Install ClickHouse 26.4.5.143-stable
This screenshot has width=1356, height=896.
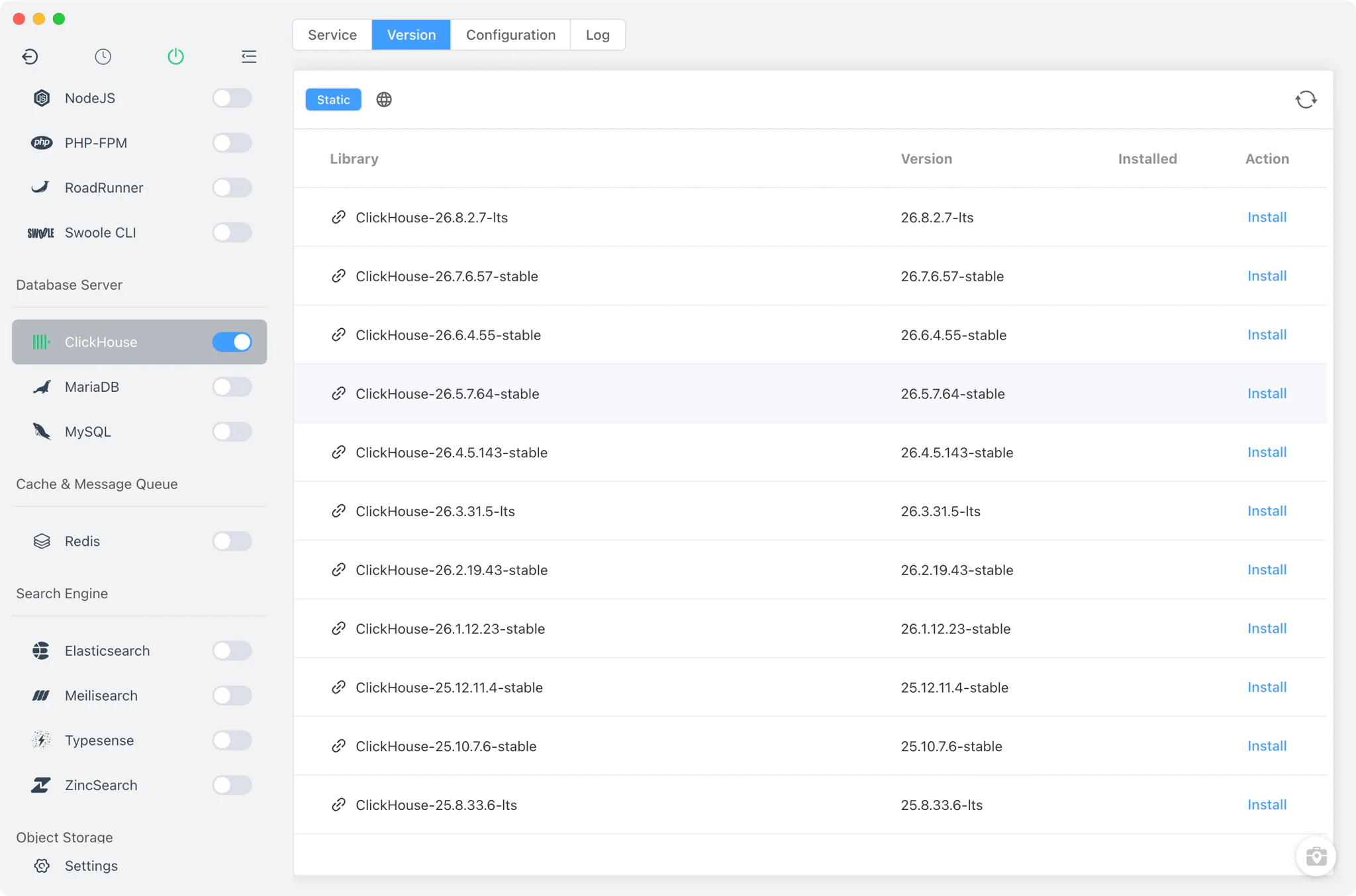point(1267,453)
